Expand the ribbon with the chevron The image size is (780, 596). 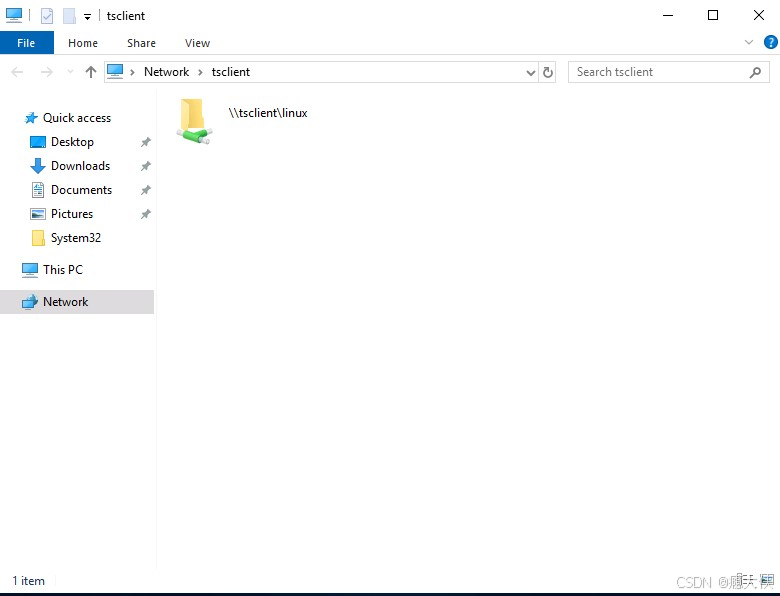[x=749, y=42]
